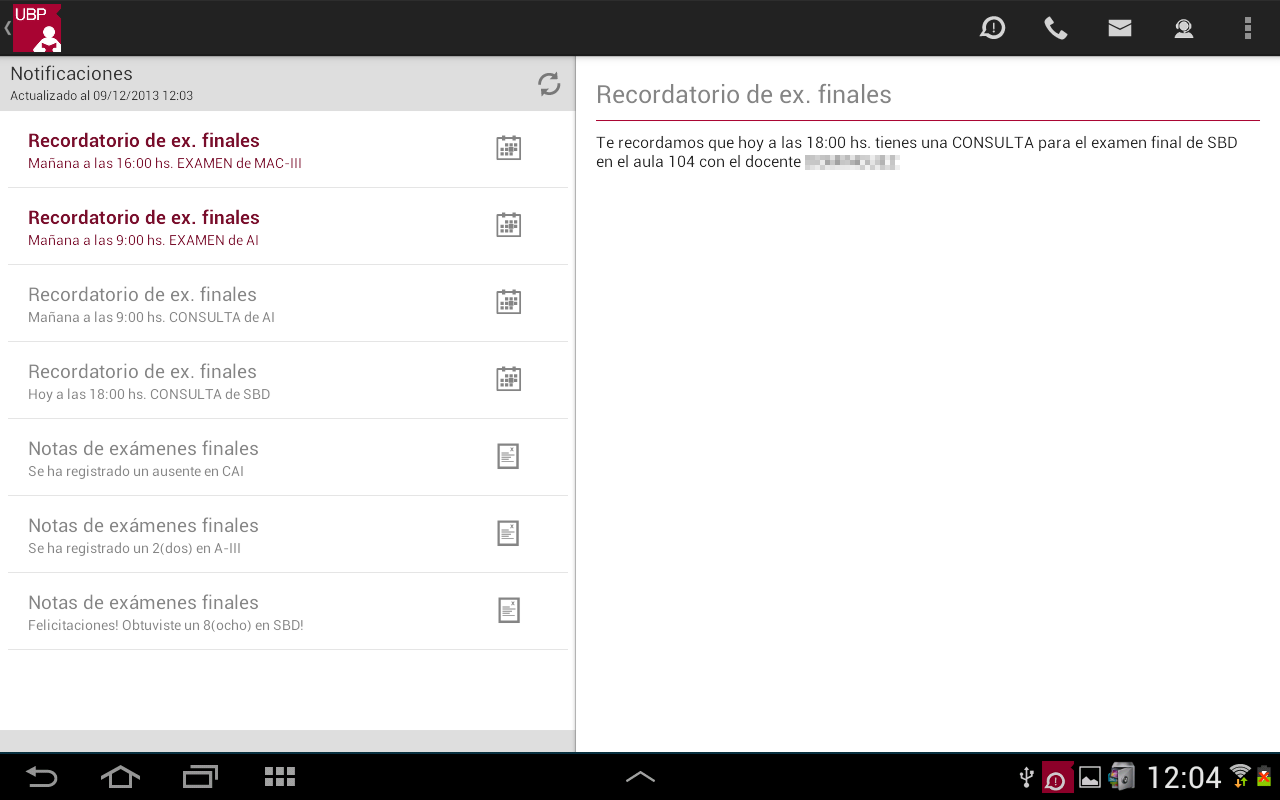Tap the phone call icon
Image resolution: width=1280 pixels, height=800 pixels.
tap(1055, 28)
